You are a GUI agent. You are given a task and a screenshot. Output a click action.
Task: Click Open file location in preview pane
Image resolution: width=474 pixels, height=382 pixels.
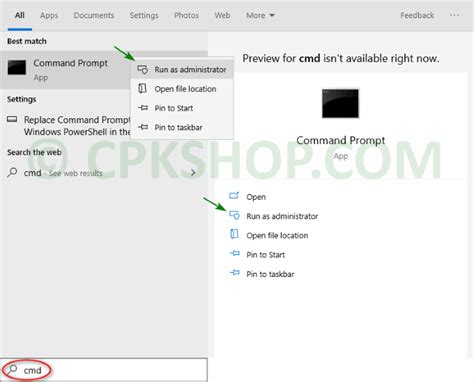click(x=277, y=236)
